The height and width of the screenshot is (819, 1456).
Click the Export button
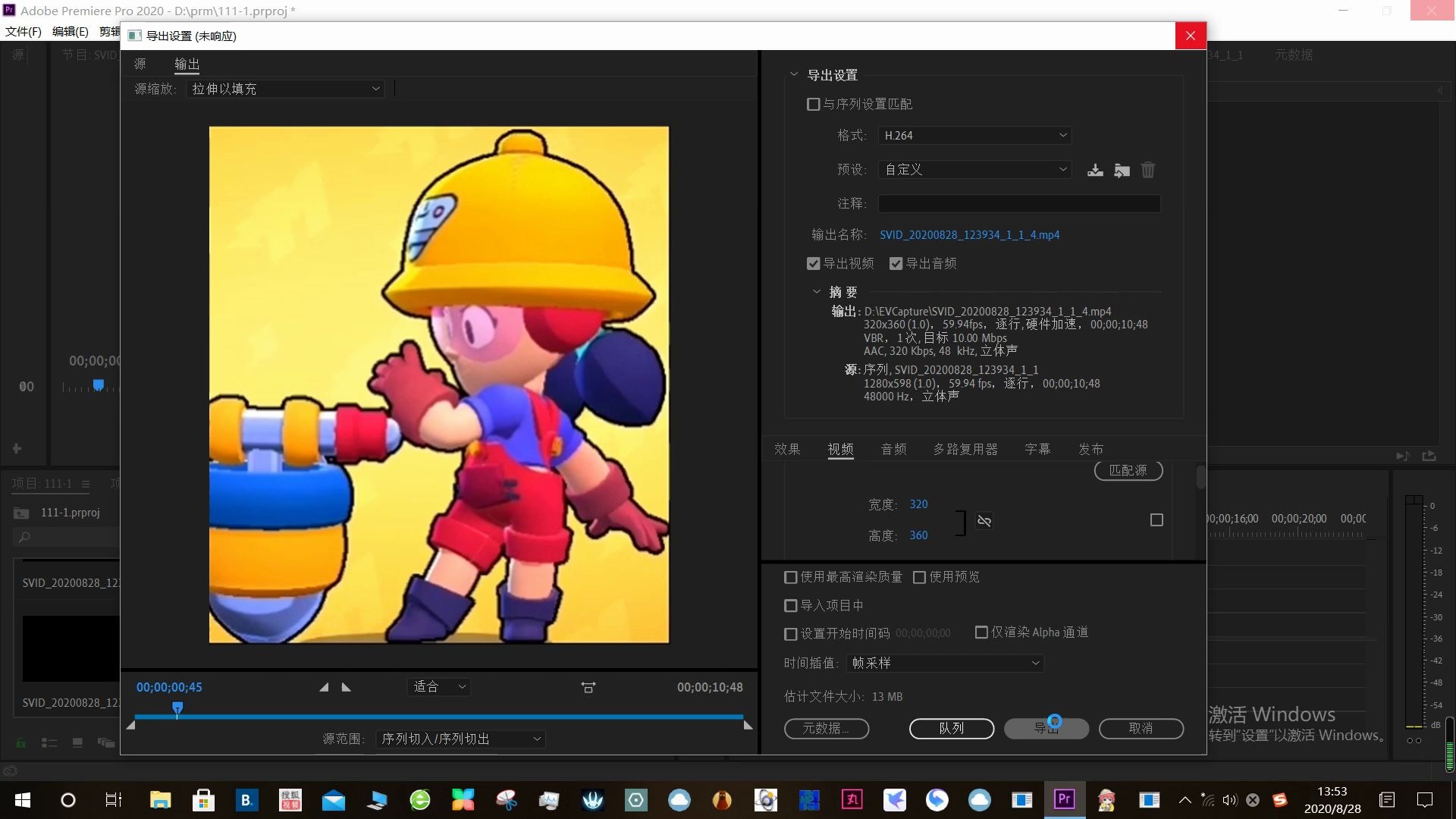[1046, 728]
